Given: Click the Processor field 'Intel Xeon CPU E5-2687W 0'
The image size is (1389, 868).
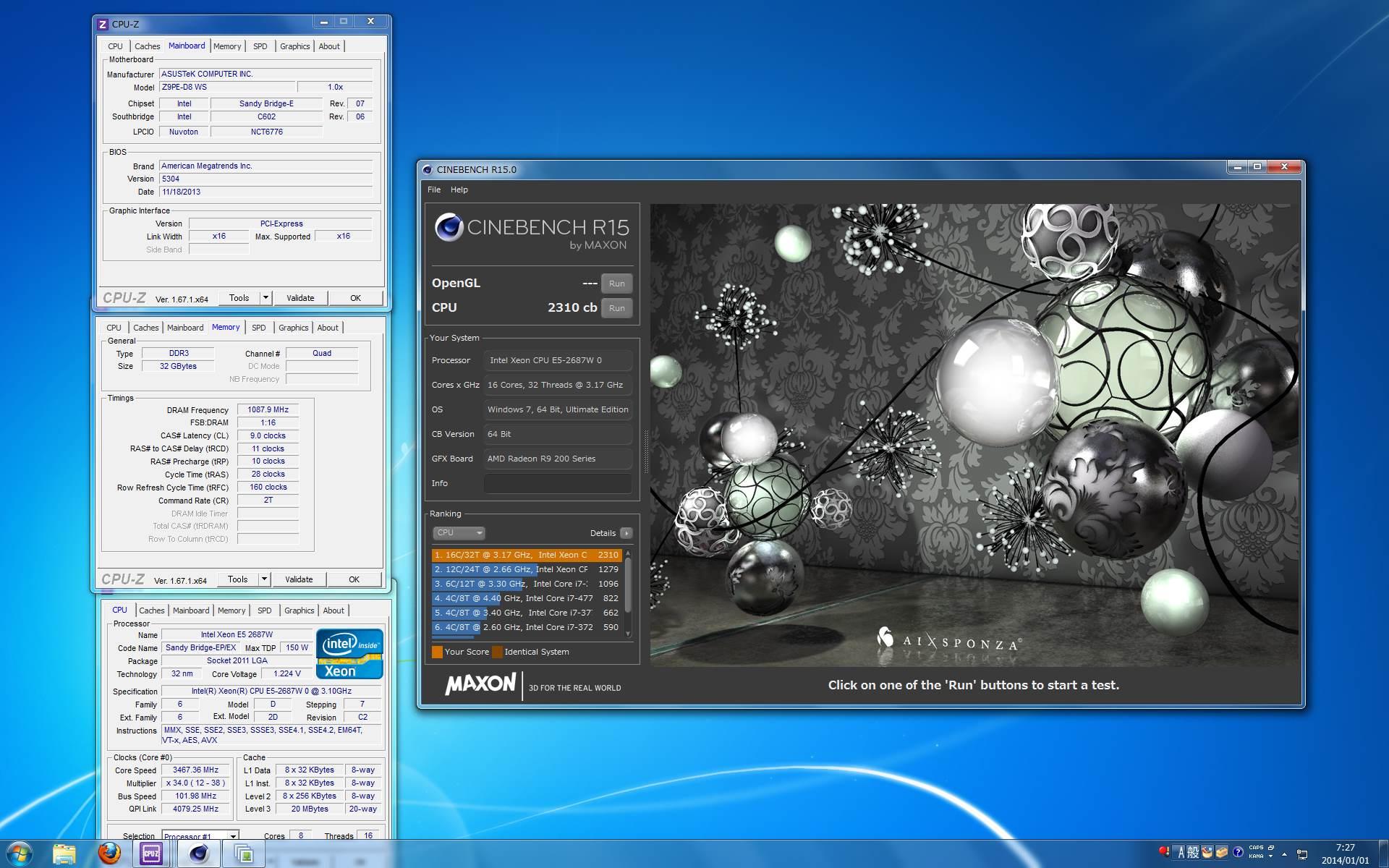Looking at the screenshot, I should pos(558,360).
